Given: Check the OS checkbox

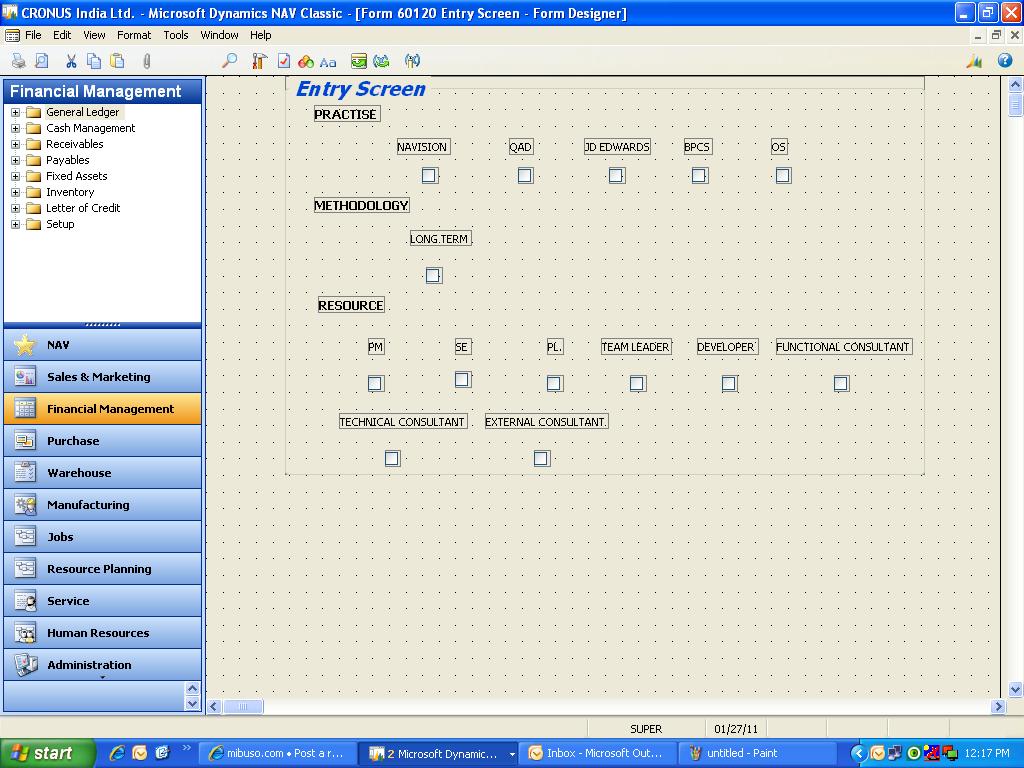Looking at the screenshot, I should (x=783, y=175).
